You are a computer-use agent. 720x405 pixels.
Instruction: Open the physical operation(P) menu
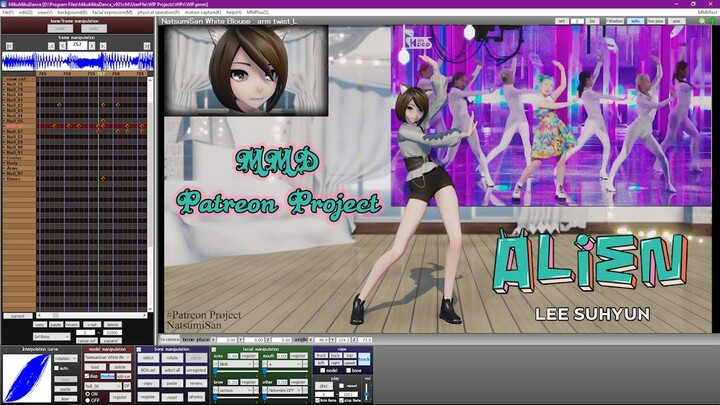pyautogui.click(x=158, y=12)
